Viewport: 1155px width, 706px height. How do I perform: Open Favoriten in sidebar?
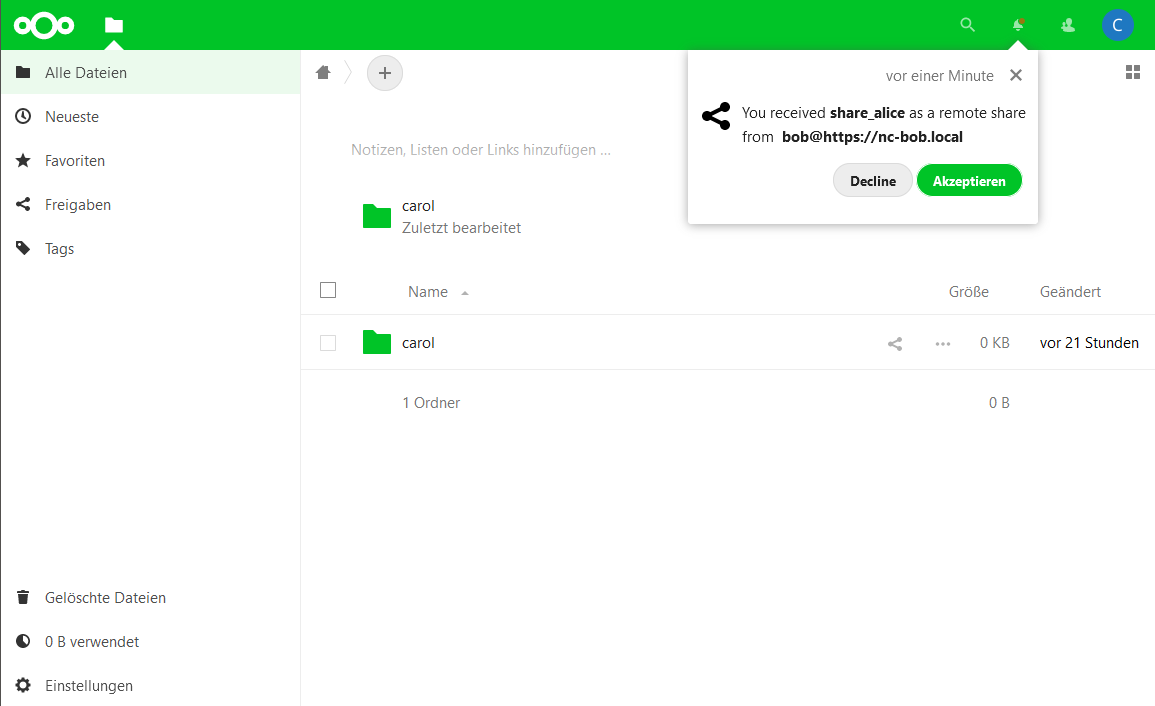150,161
